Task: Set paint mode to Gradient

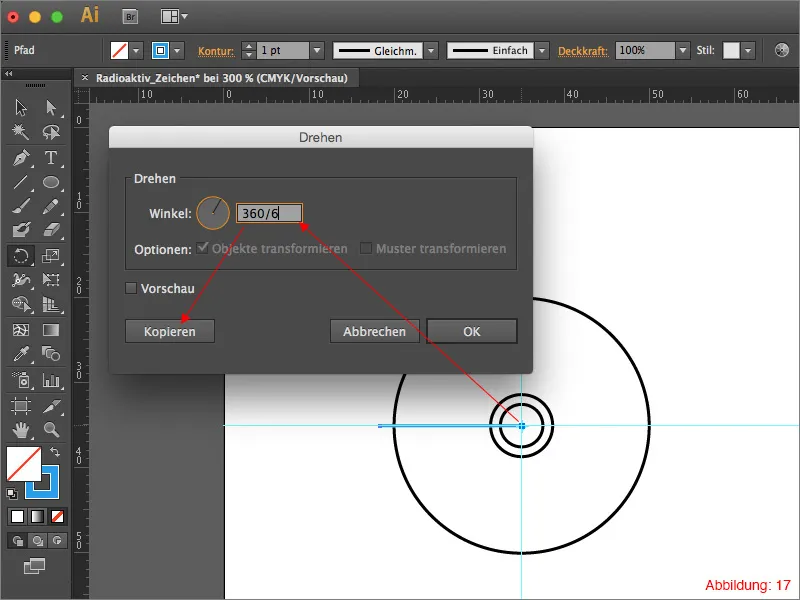Action: (37, 517)
